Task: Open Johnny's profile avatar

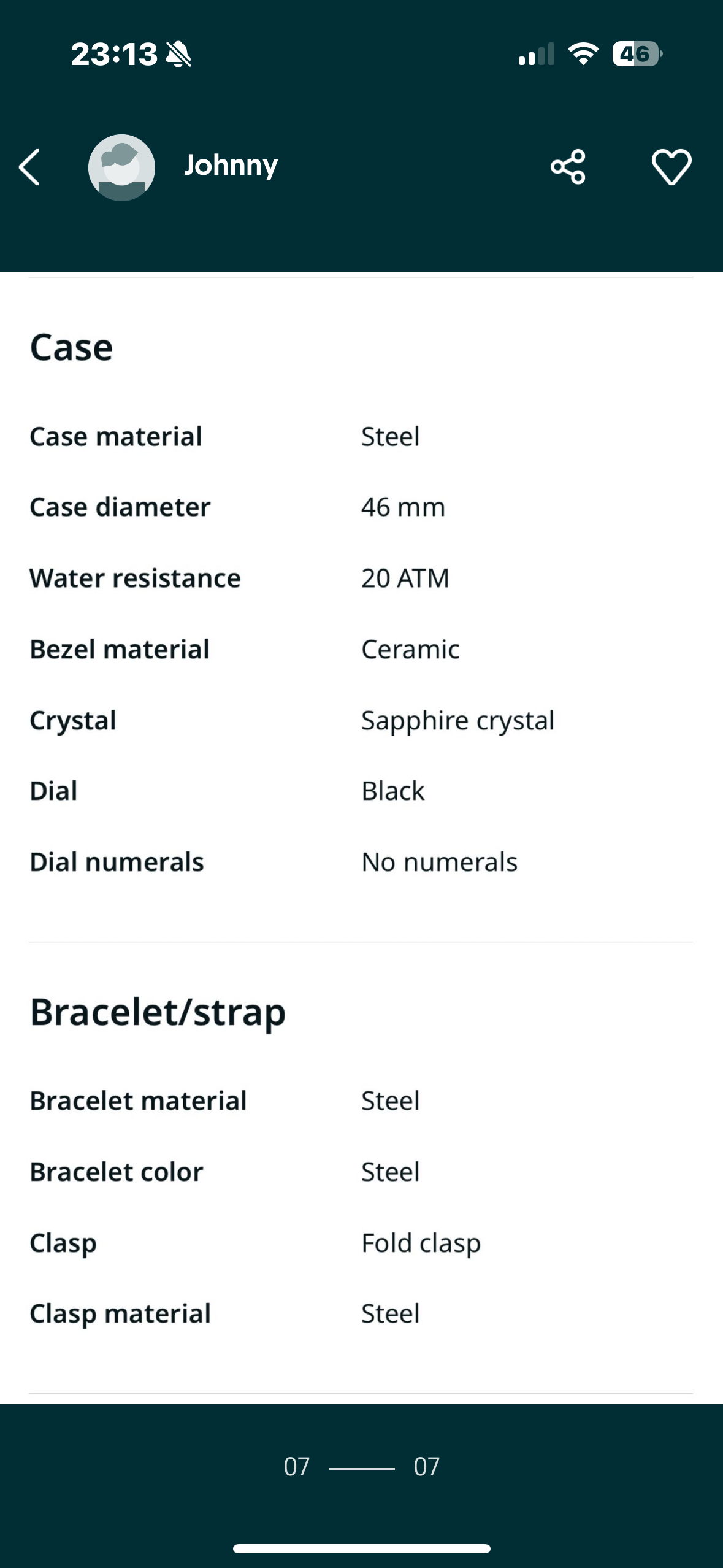Action: coord(121,167)
